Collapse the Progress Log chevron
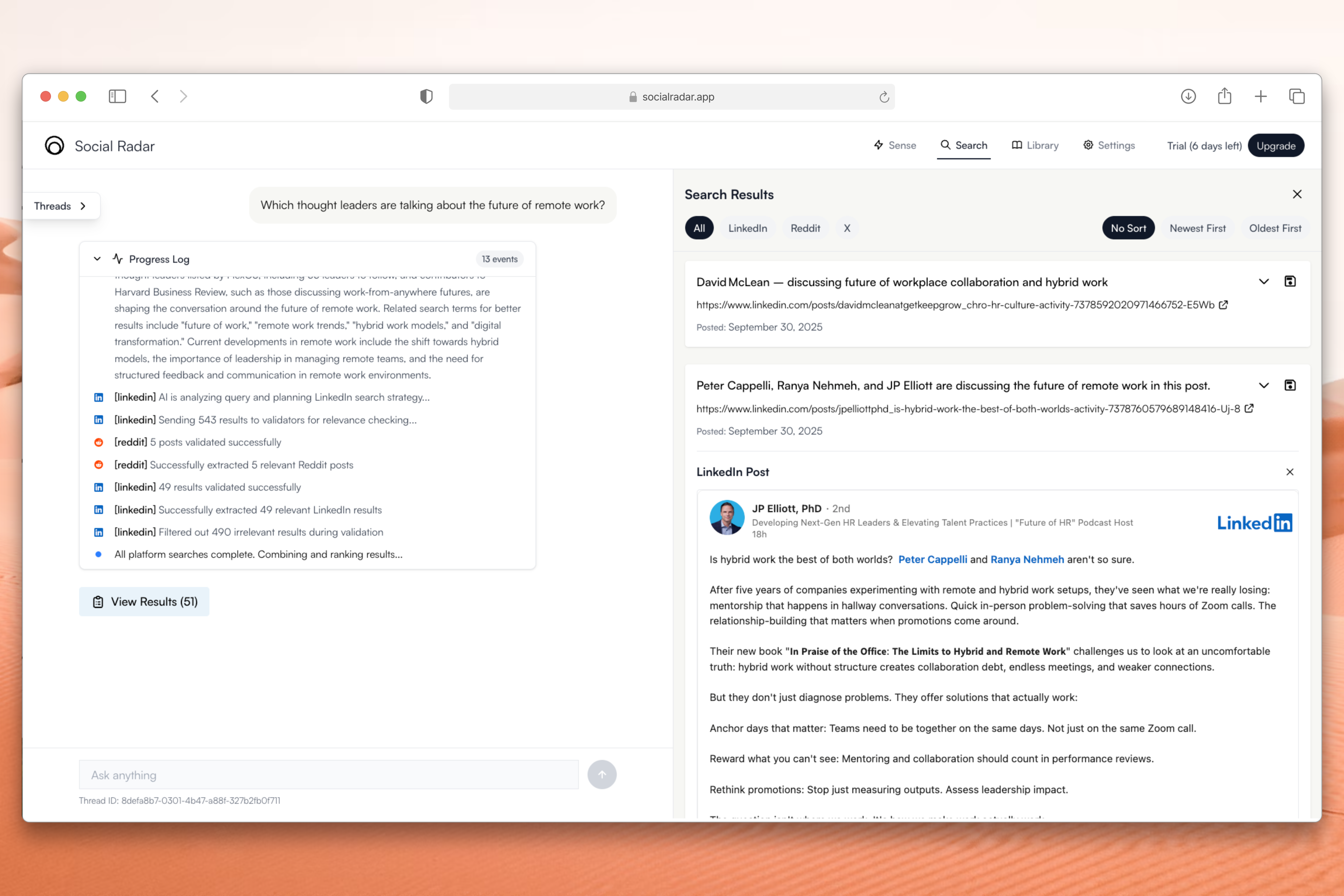Viewport: 1344px width, 896px height. click(97, 259)
